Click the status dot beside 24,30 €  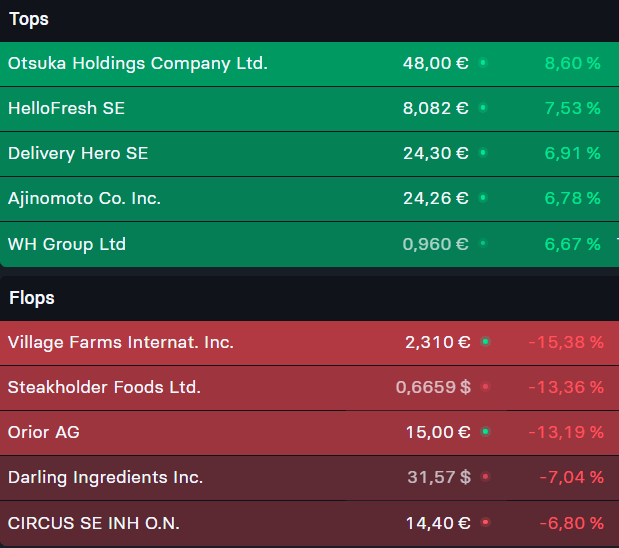483,153
